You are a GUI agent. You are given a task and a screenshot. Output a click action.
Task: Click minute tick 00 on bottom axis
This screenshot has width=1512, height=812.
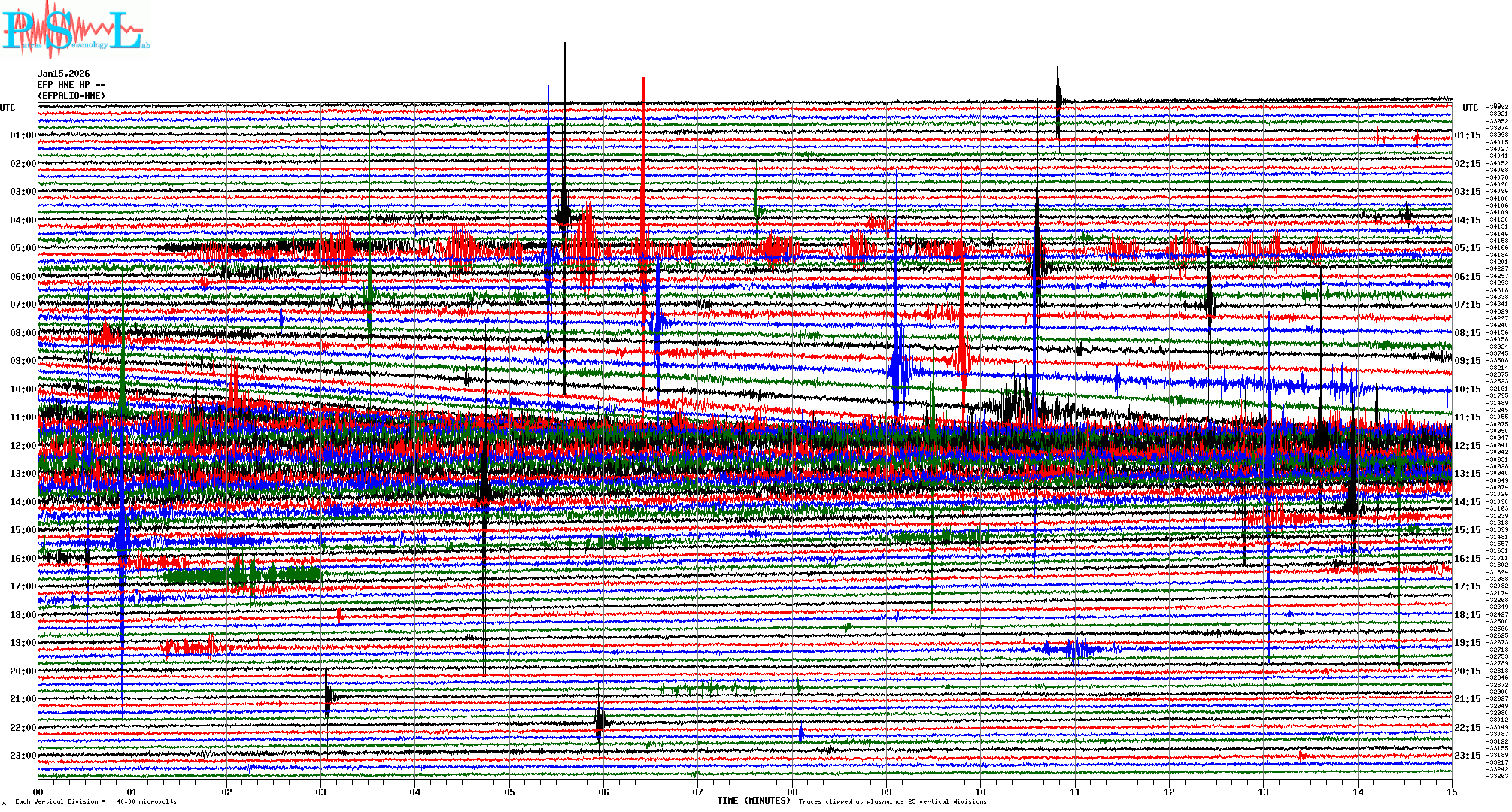tap(38, 792)
